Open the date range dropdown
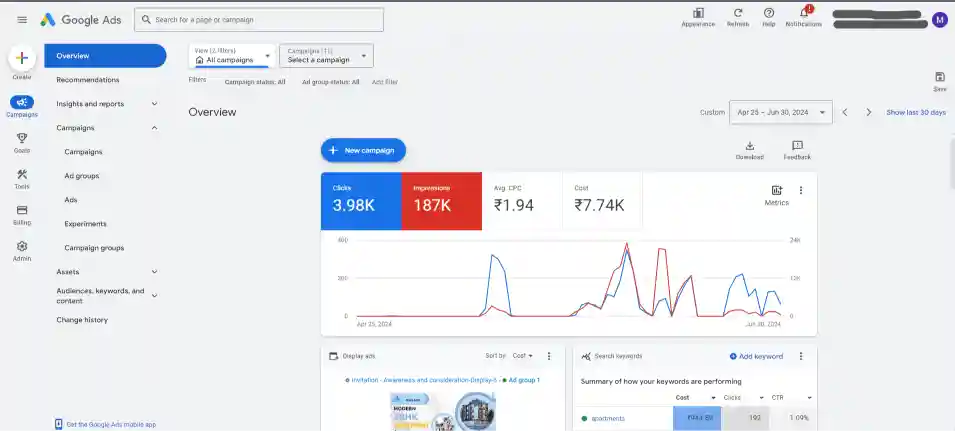This screenshot has height=431, width=955. pos(781,112)
